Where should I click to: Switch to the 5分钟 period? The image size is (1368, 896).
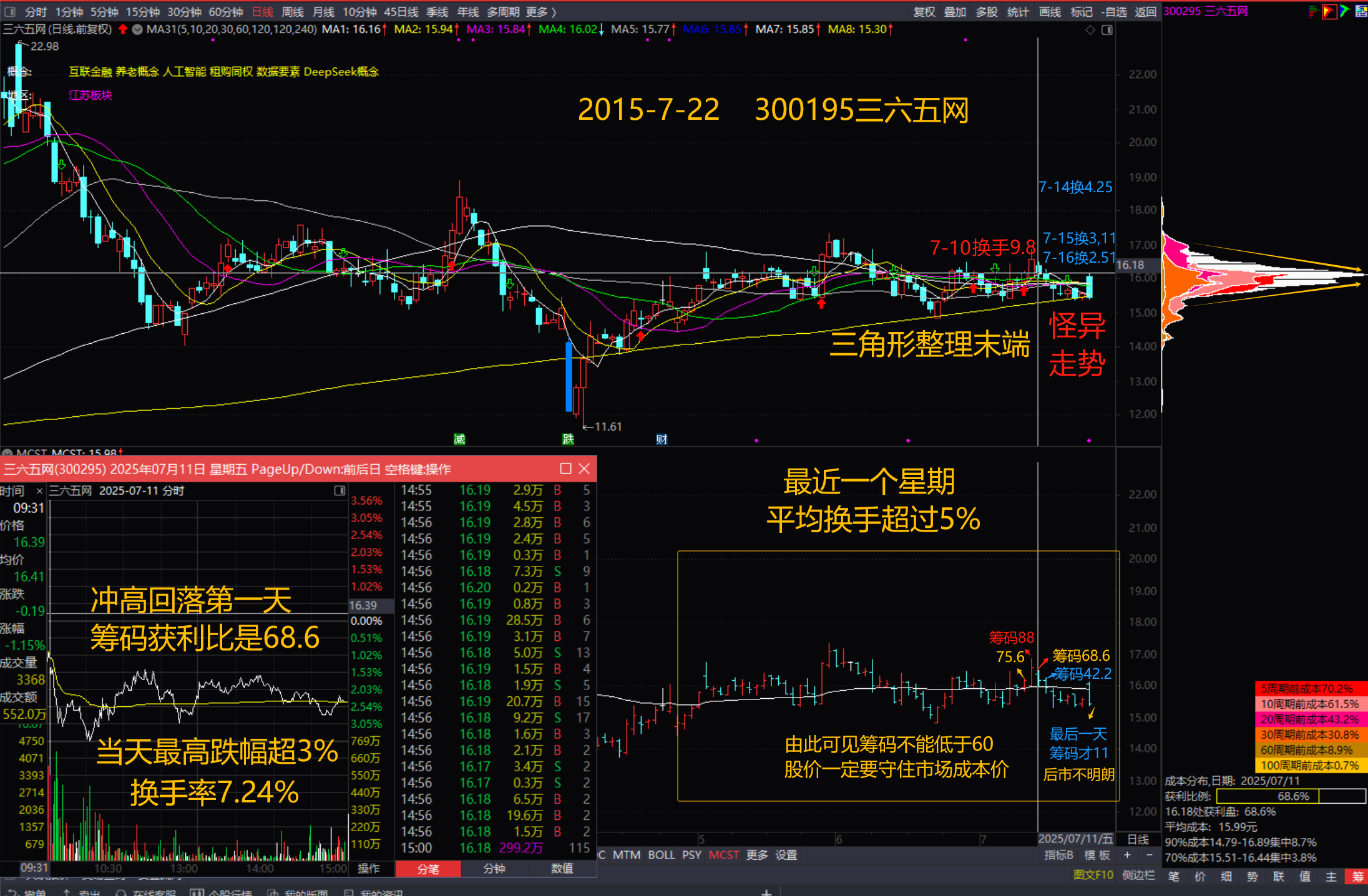click(x=104, y=12)
